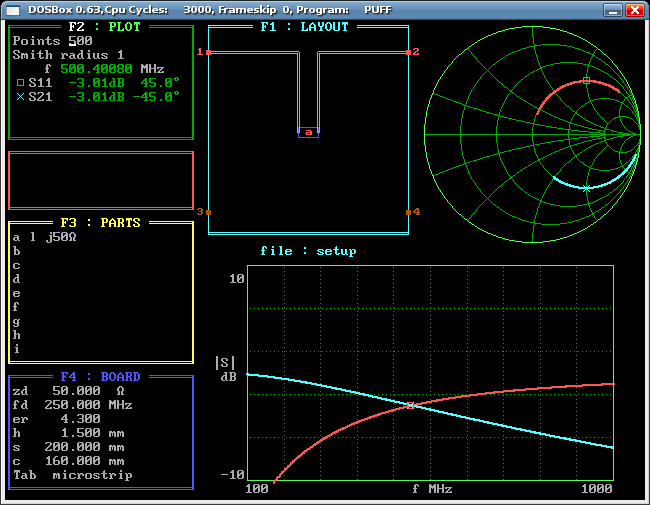Click the plot upper limit value 10
The image size is (650, 505).
coord(237,279)
